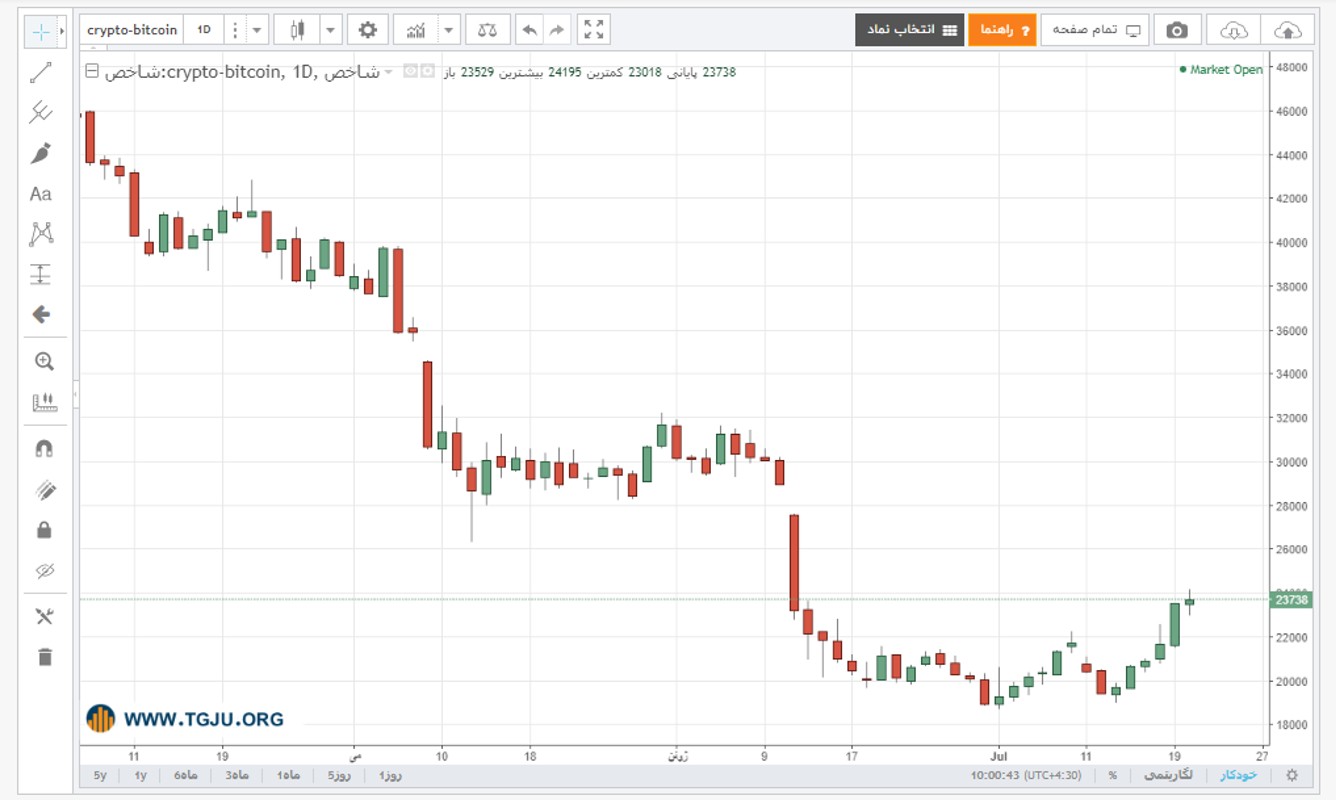Select the brush drawing tool
The width and height of the screenshot is (1336, 800).
click(x=41, y=153)
